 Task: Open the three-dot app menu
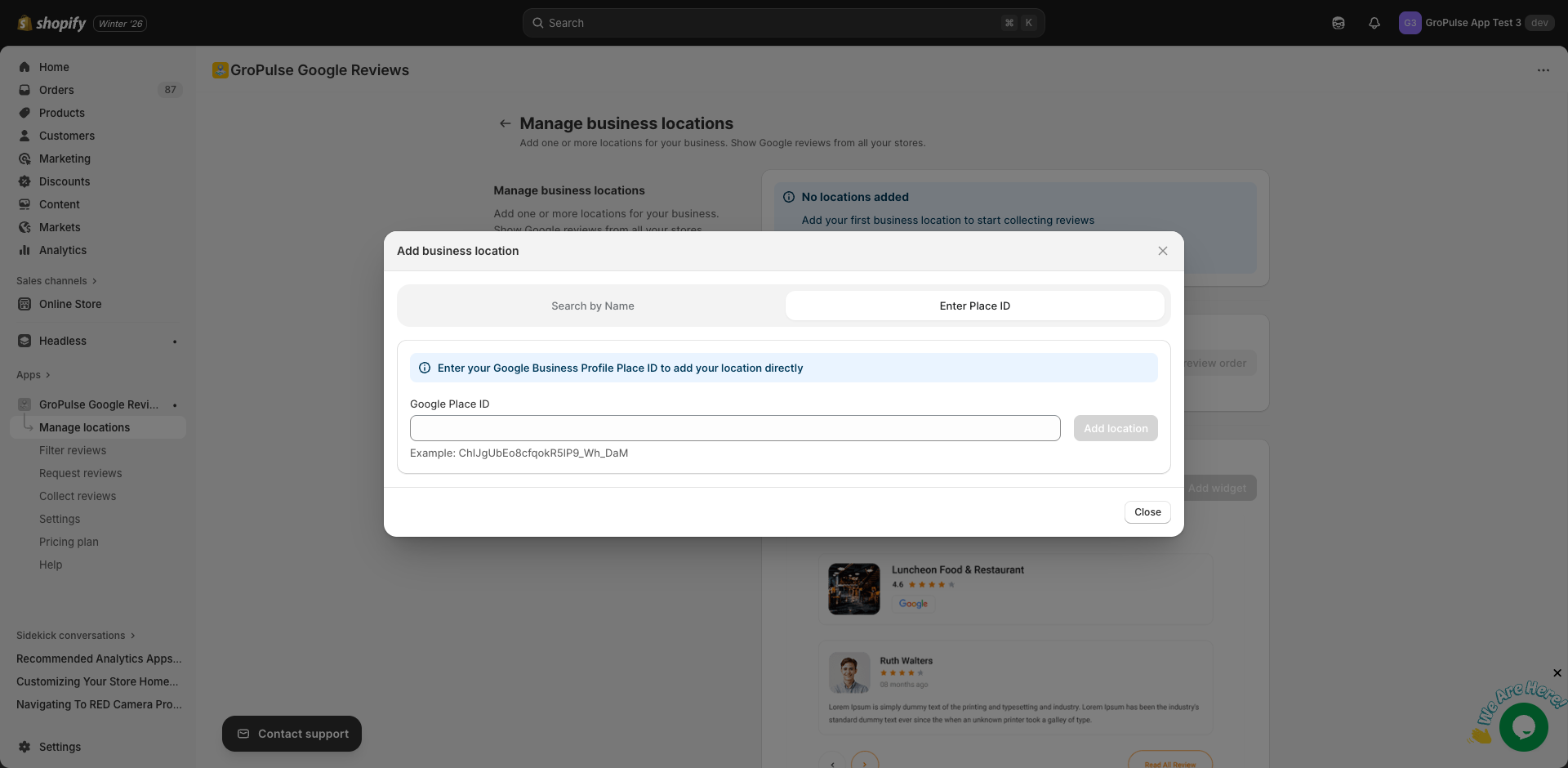click(1543, 70)
